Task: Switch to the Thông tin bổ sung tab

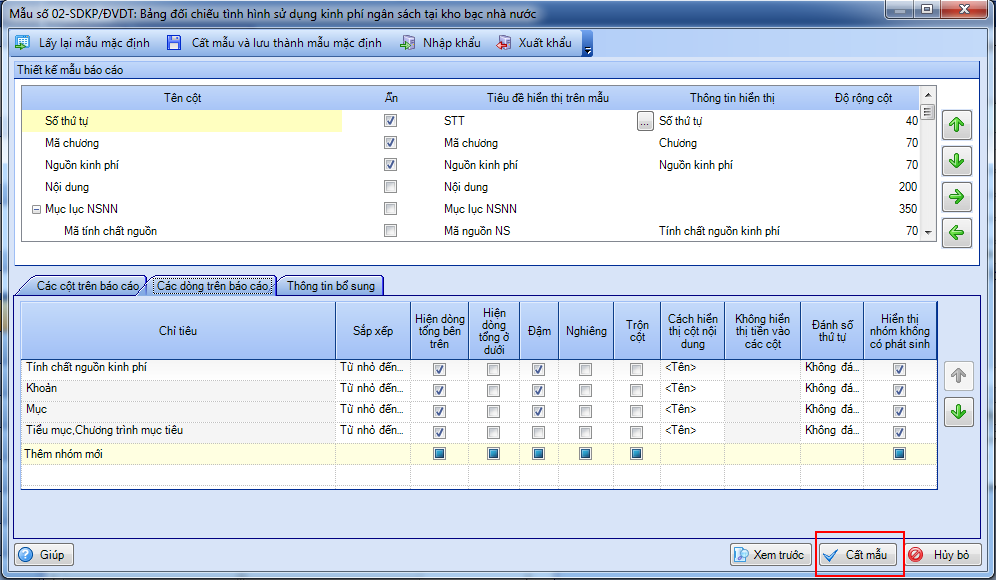Action: point(331,286)
